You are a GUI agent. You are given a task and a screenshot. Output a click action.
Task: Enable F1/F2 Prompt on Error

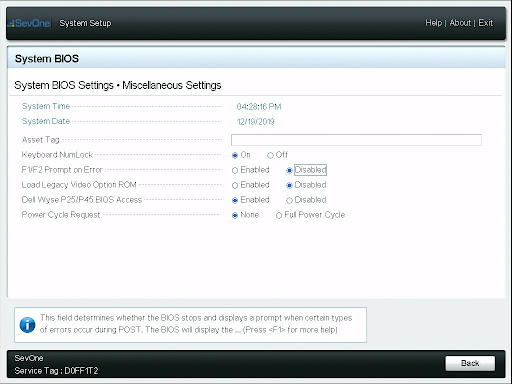pos(235,170)
